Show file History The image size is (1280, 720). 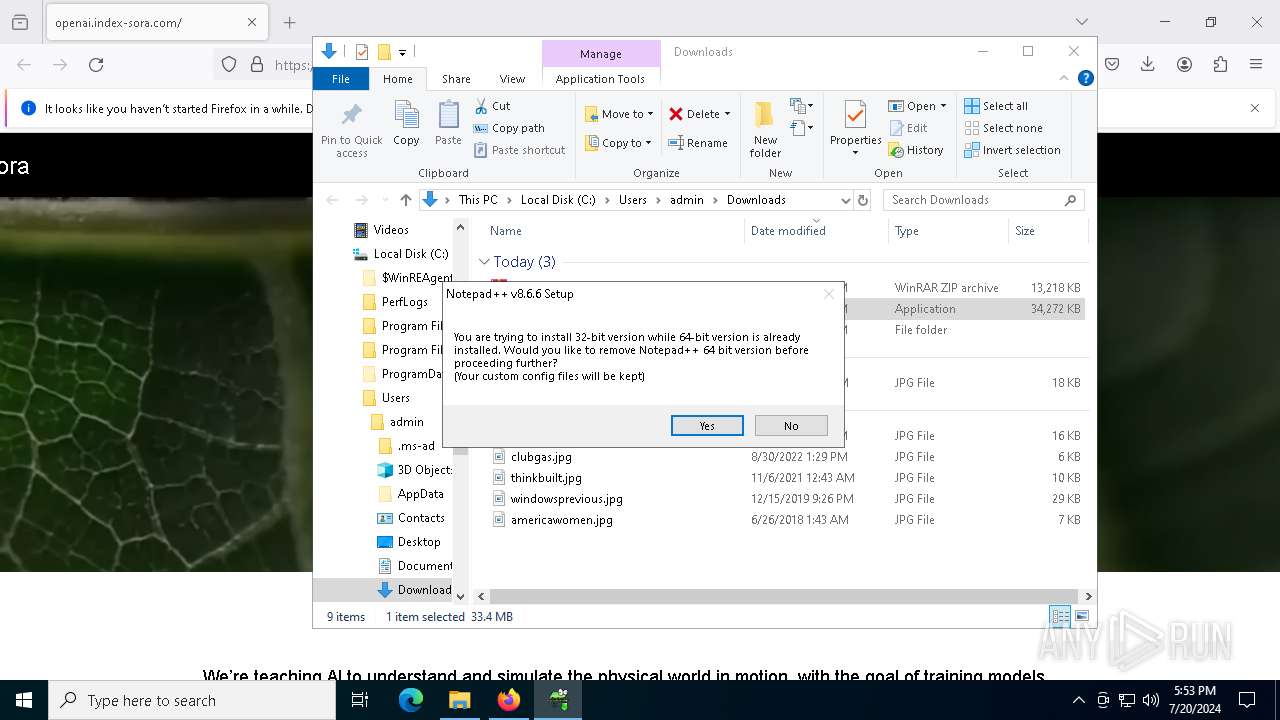[x=916, y=150]
